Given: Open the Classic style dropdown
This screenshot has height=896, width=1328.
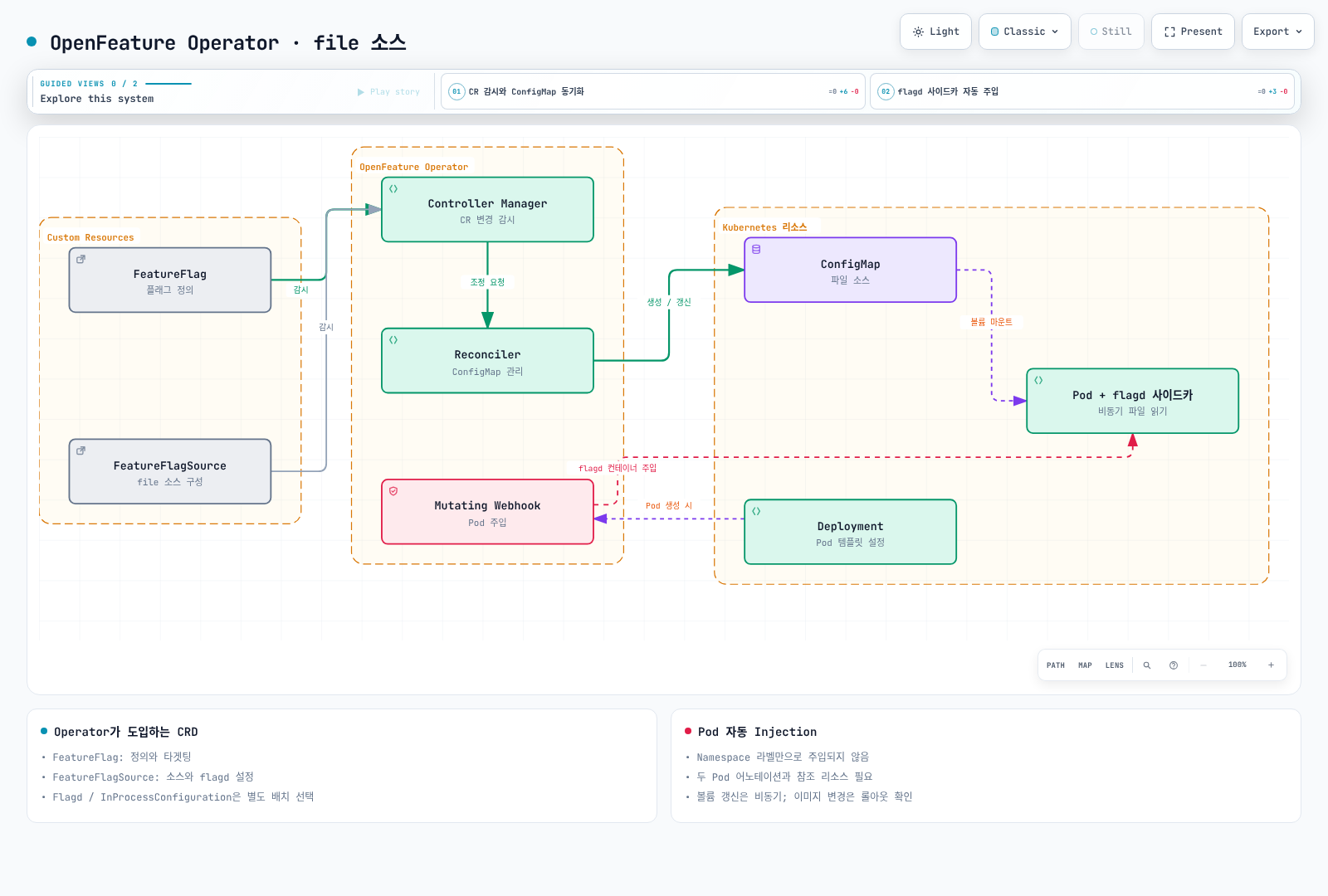Looking at the screenshot, I should tap(1024, 32).
